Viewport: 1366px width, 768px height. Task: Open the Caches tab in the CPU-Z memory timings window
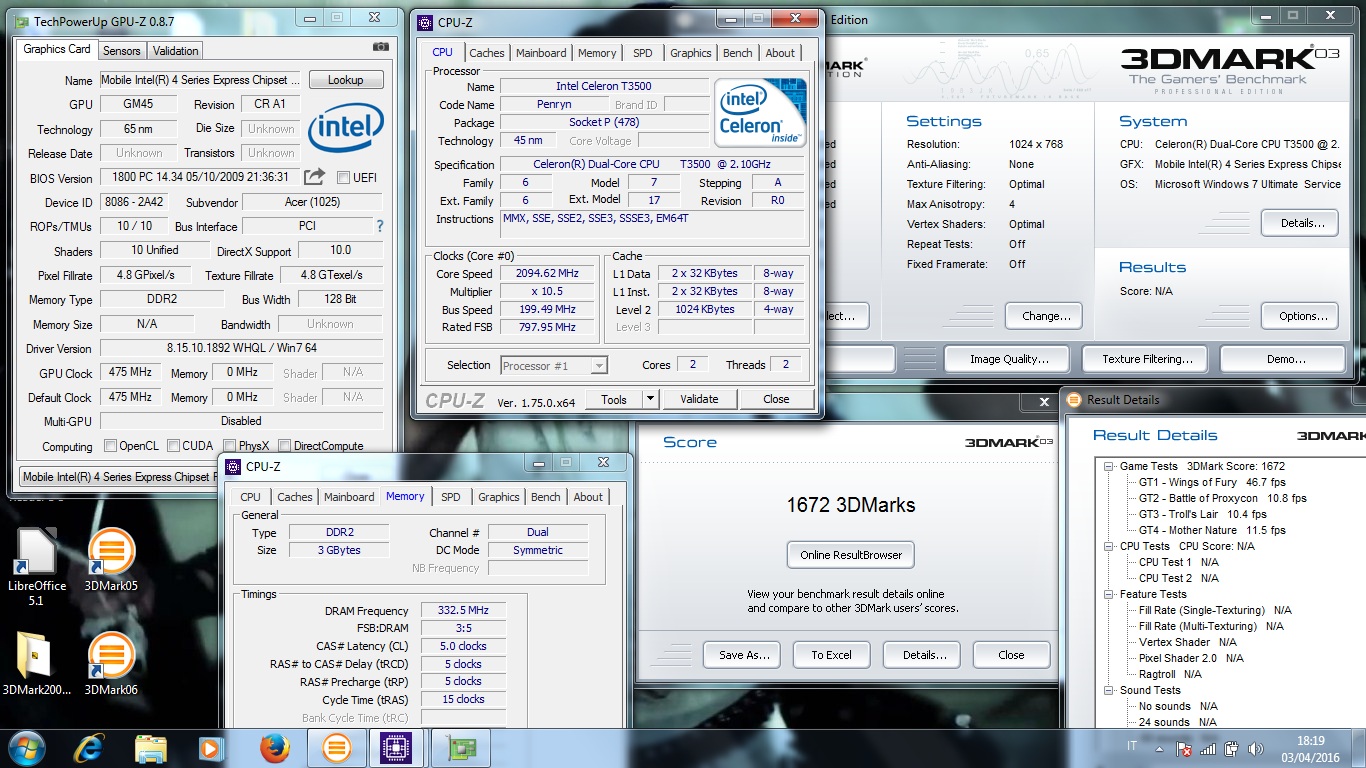point(295,497)
